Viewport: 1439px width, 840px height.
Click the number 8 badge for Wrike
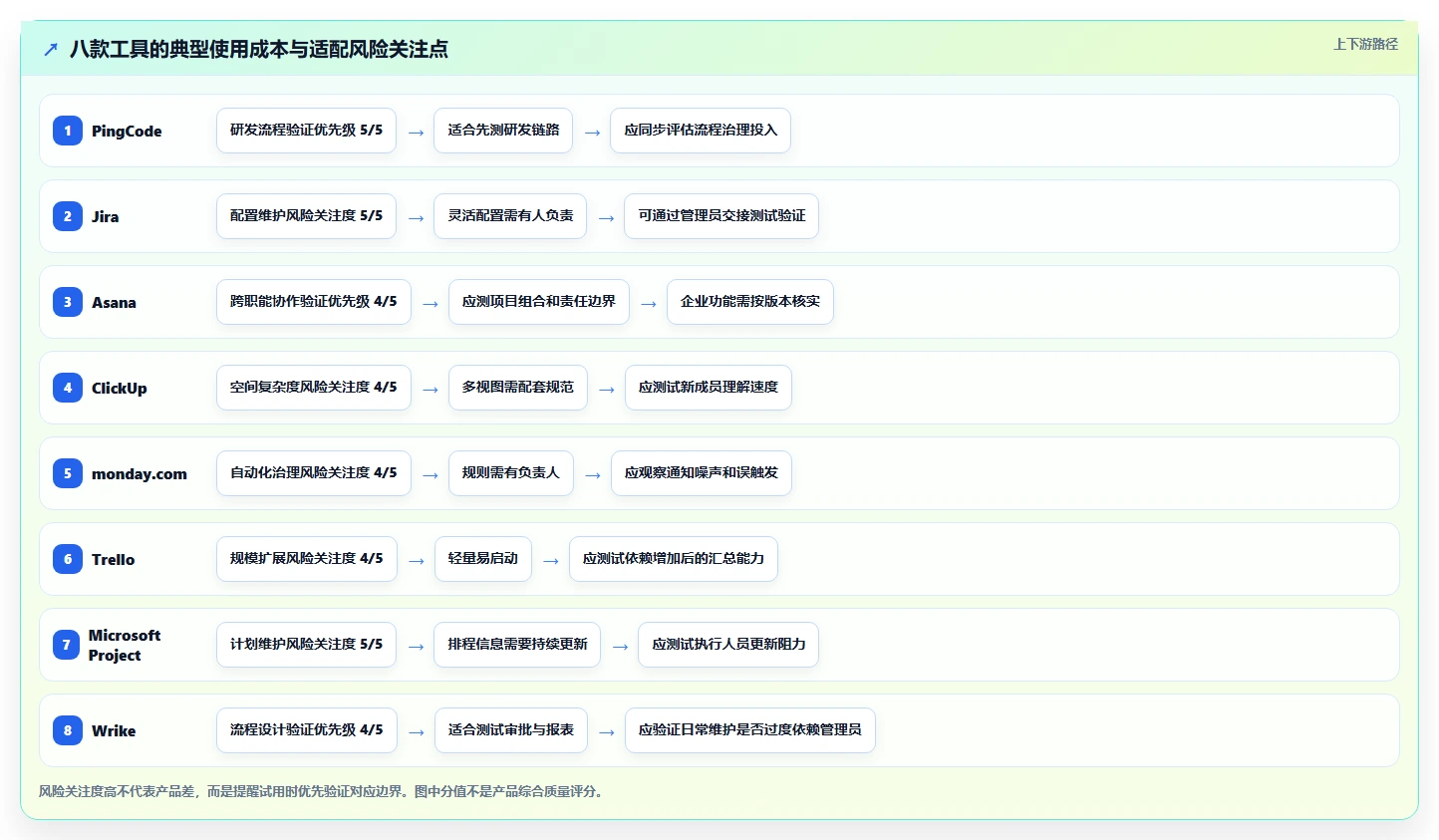(68, 730)
